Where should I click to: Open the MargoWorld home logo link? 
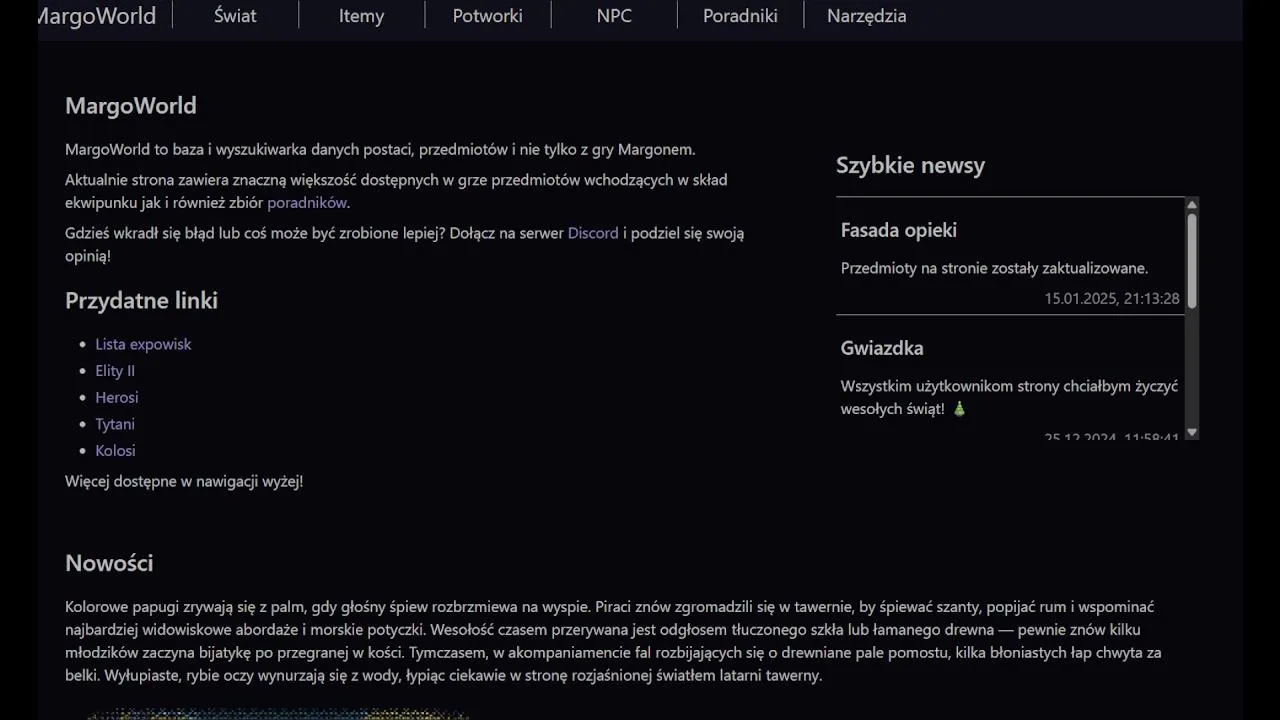click(x=97, y=16)
